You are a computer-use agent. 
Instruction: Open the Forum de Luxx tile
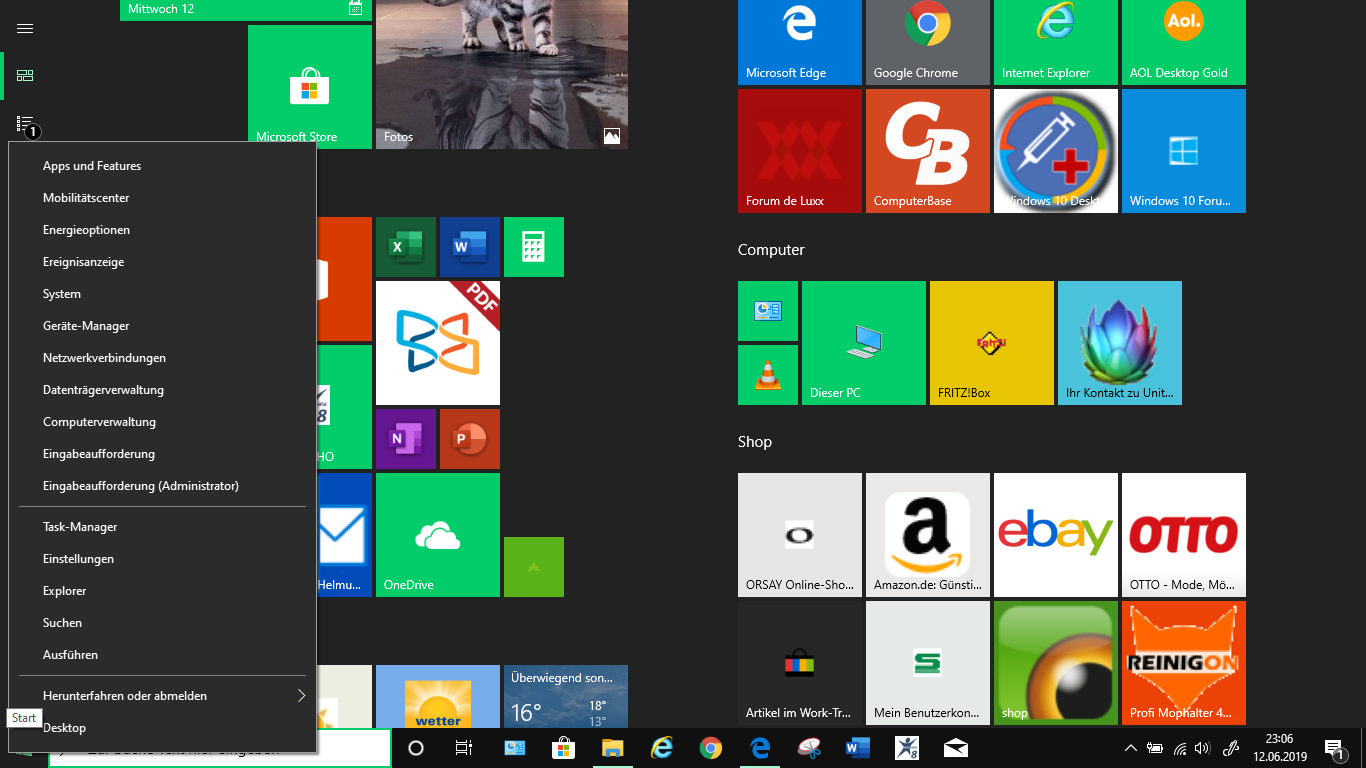click(x=799, y=151)
